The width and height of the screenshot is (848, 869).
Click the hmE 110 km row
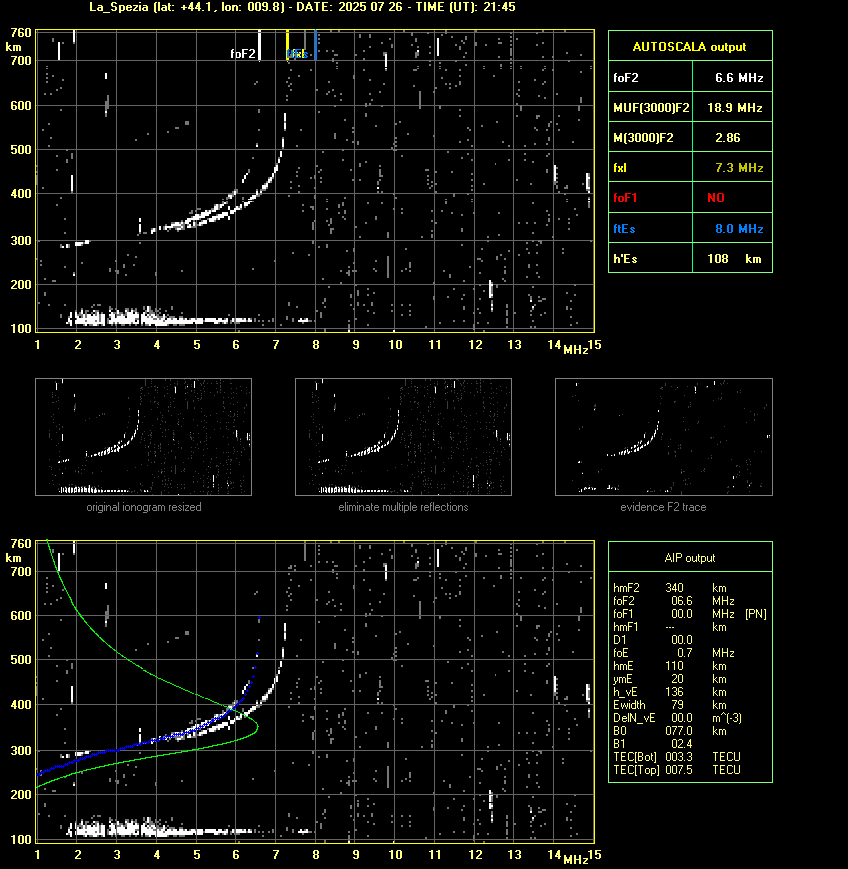point(670,666)
